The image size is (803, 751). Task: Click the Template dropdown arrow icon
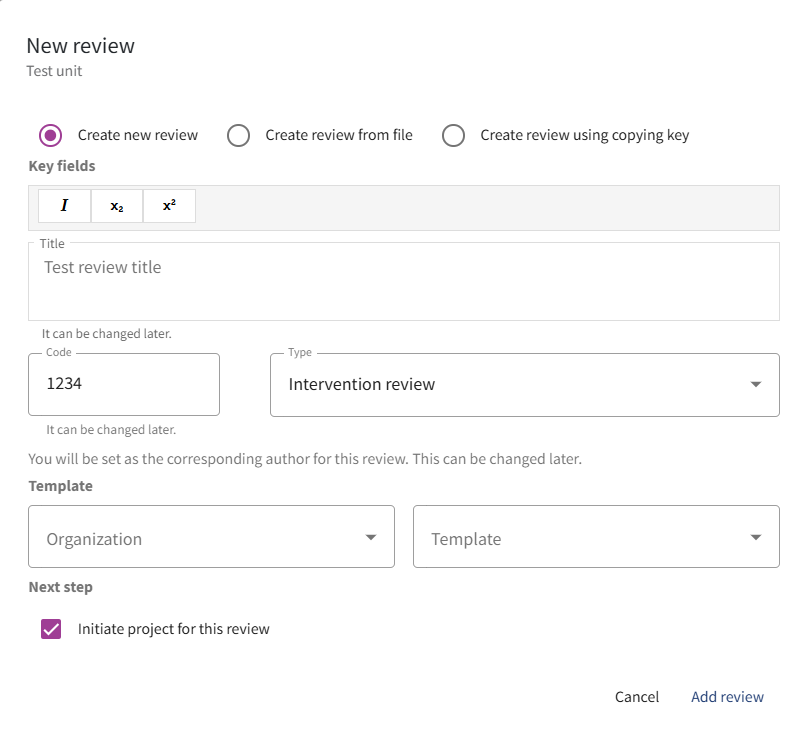tap(756, 538)
